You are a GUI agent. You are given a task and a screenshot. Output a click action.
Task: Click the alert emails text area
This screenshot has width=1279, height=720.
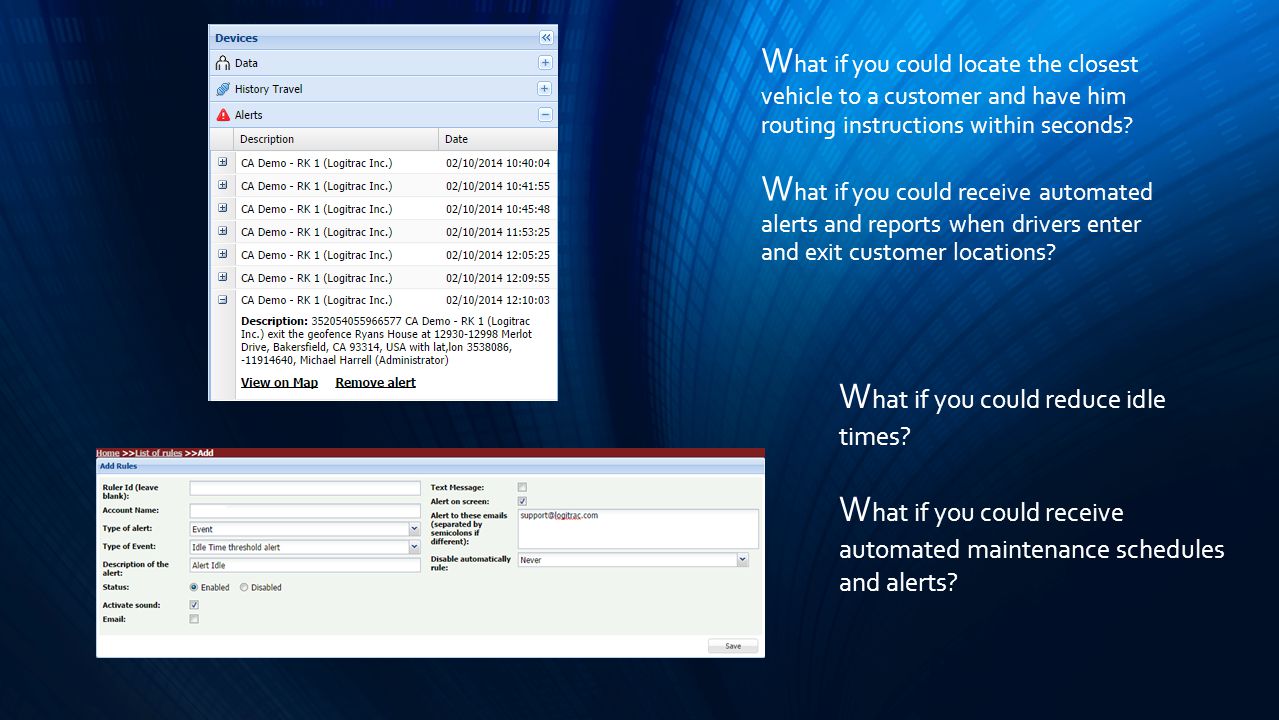point(638,529)
